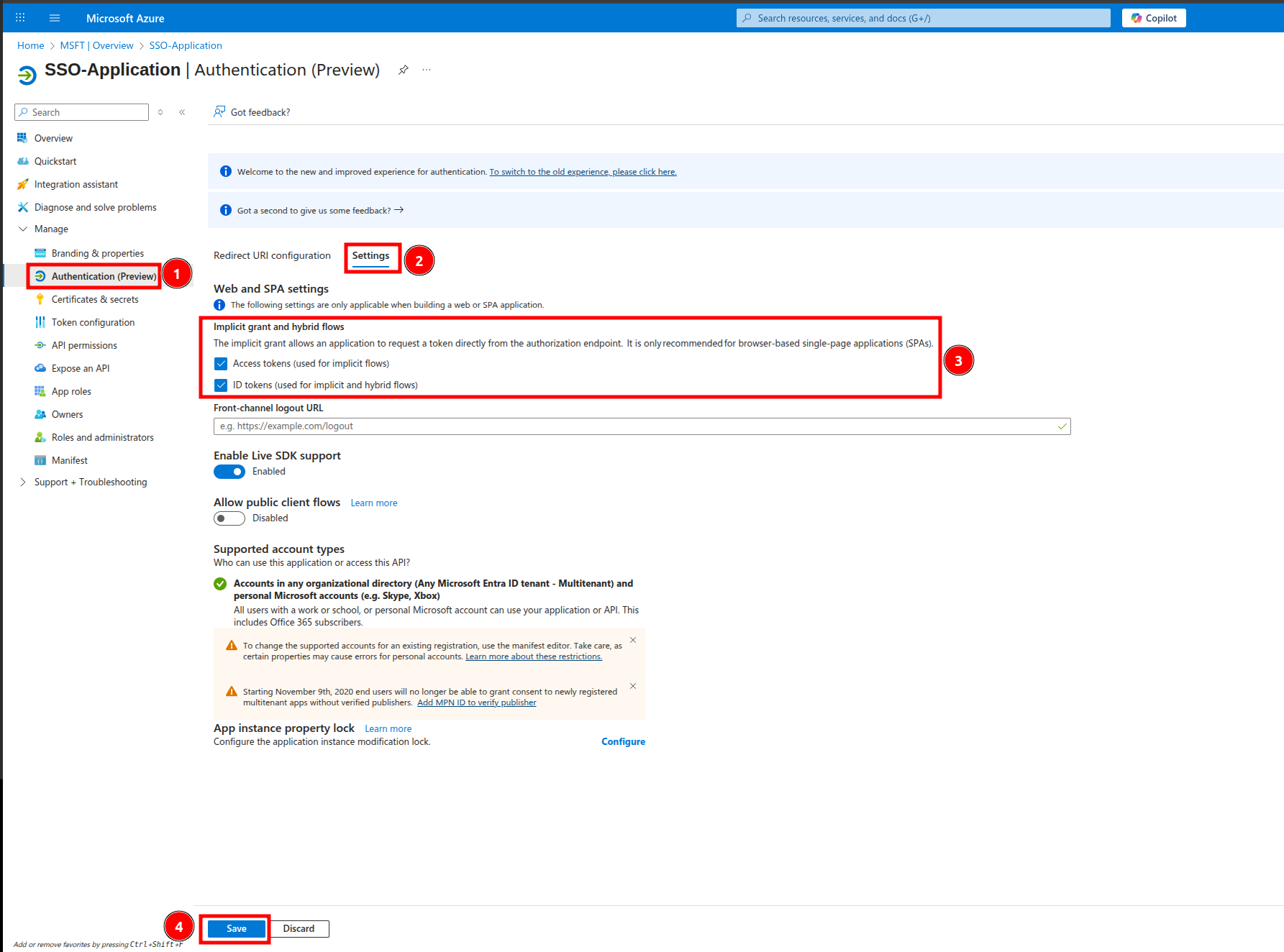Open Learn more for public client flows
The height and width of the screenshot is (952, 1284).
[374, 503]
